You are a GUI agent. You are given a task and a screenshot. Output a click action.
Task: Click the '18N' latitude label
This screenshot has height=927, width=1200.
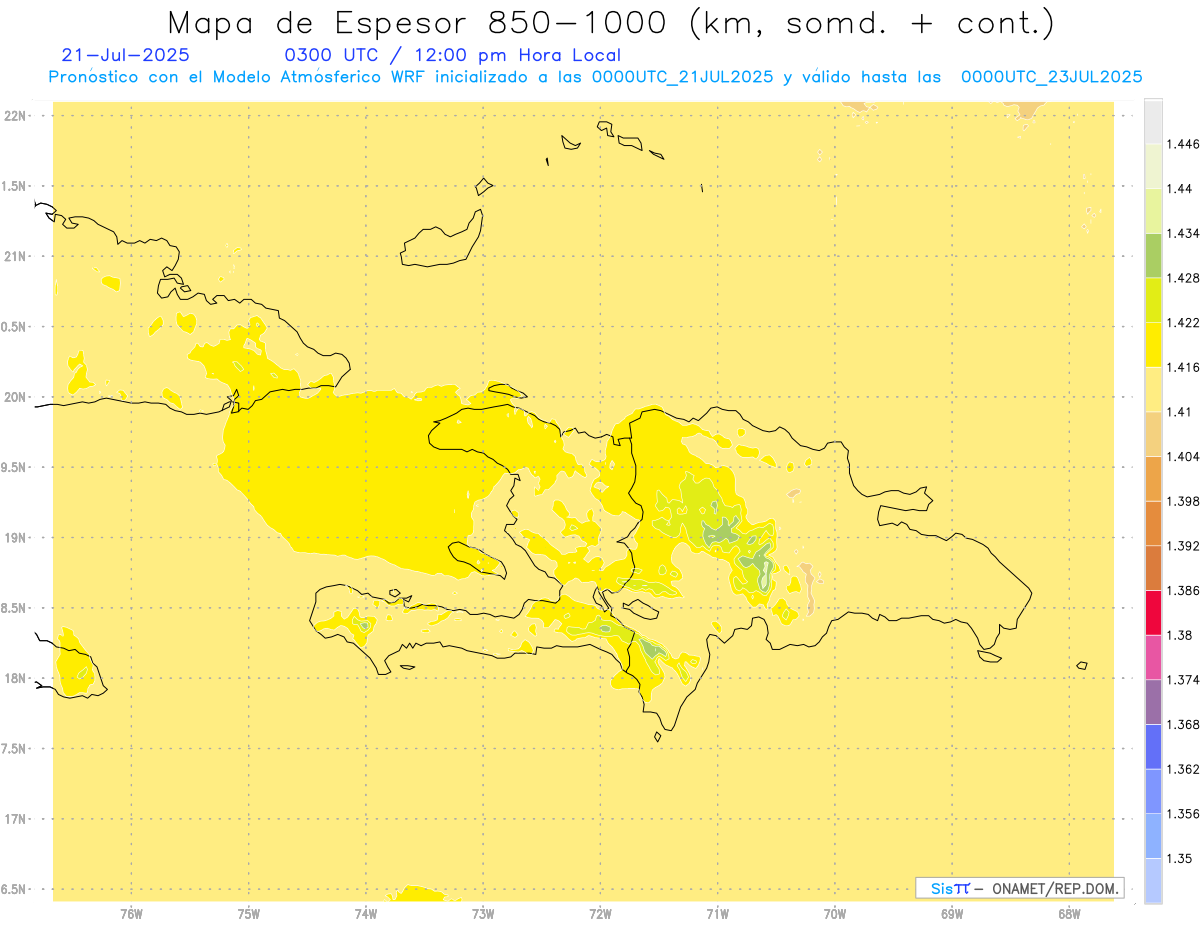click(x=14, y=678)
